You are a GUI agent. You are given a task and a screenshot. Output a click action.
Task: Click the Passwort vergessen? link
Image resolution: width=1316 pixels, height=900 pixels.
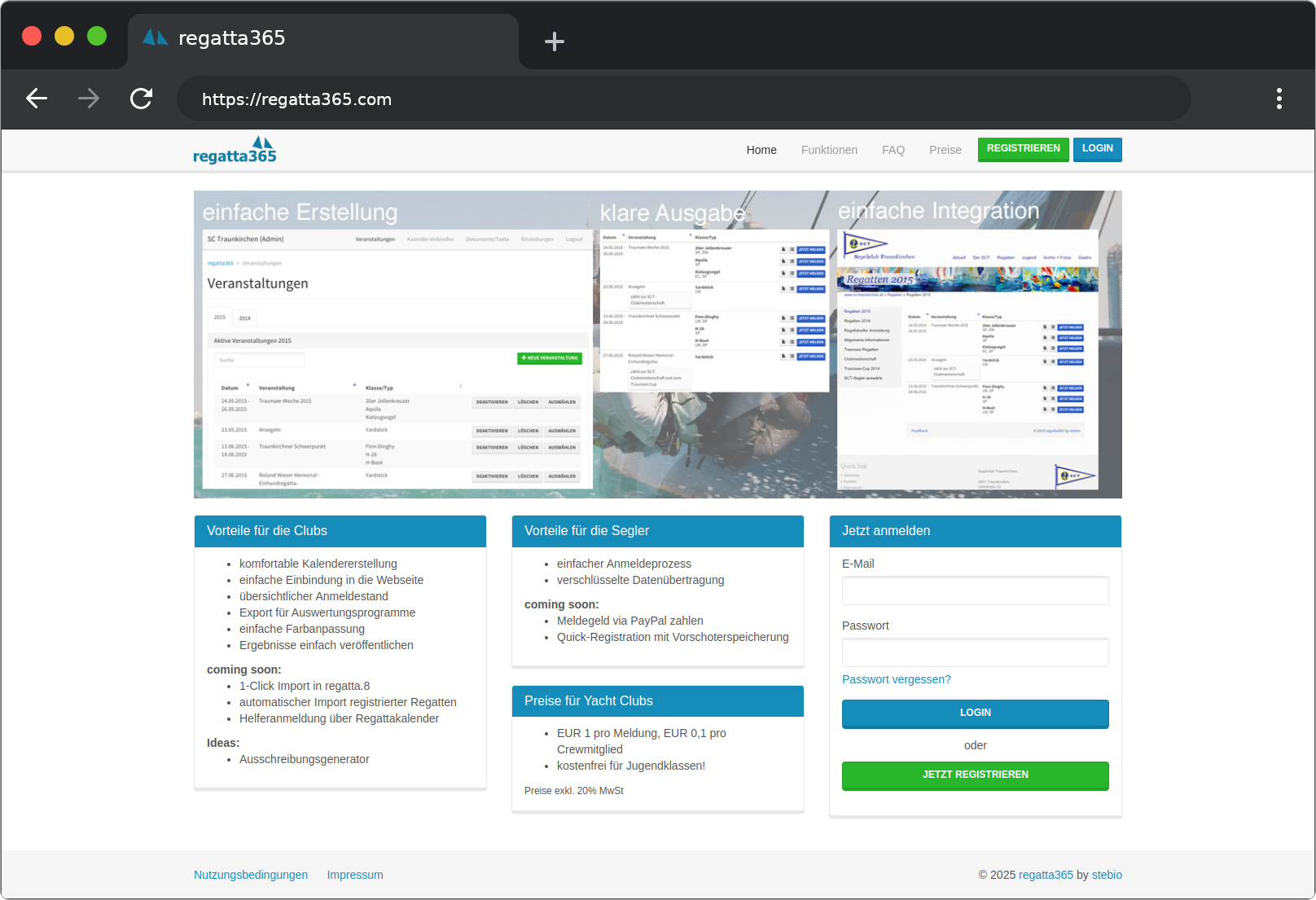[x=896, y=679]
